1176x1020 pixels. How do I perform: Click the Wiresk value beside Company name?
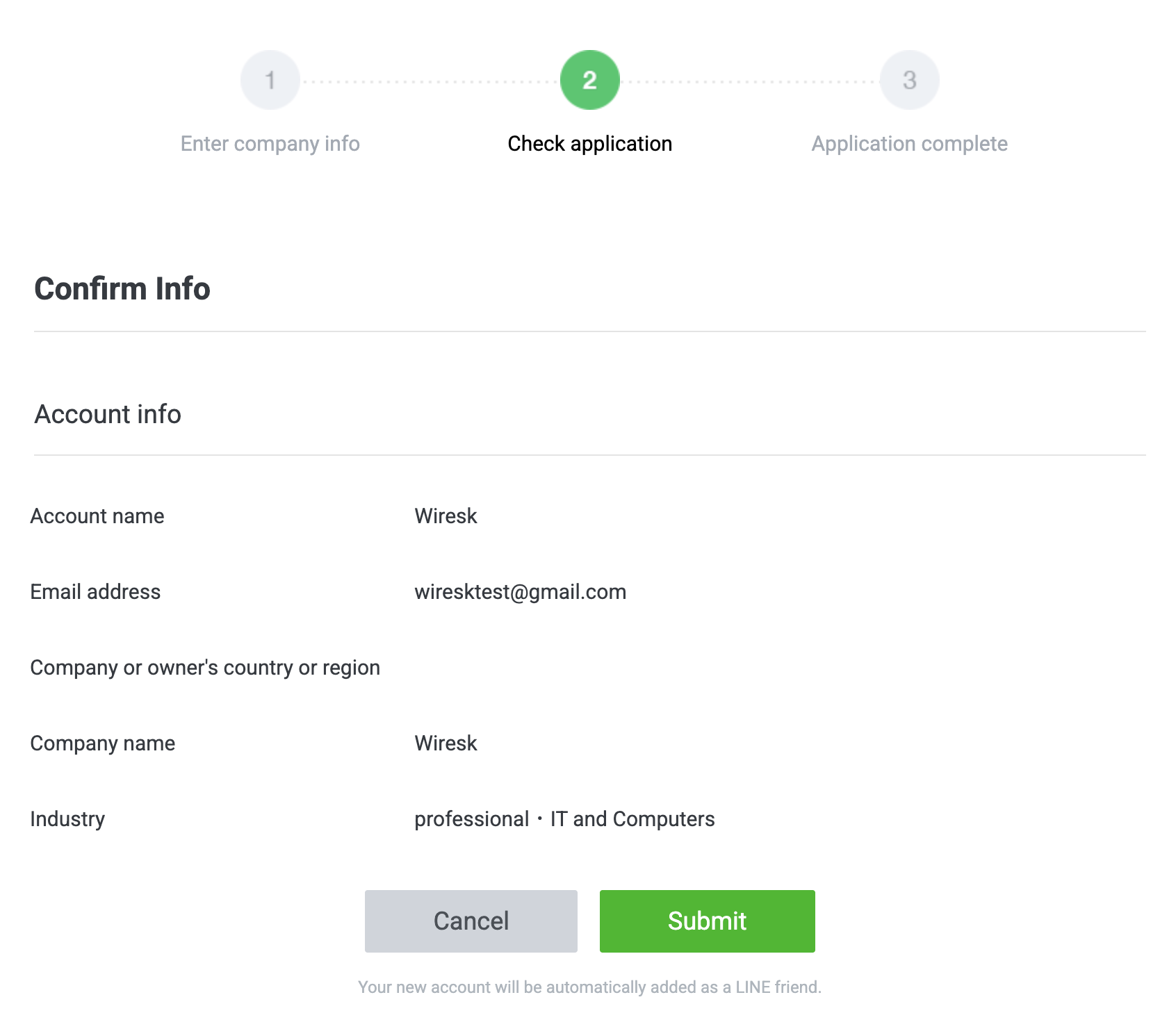446,743
